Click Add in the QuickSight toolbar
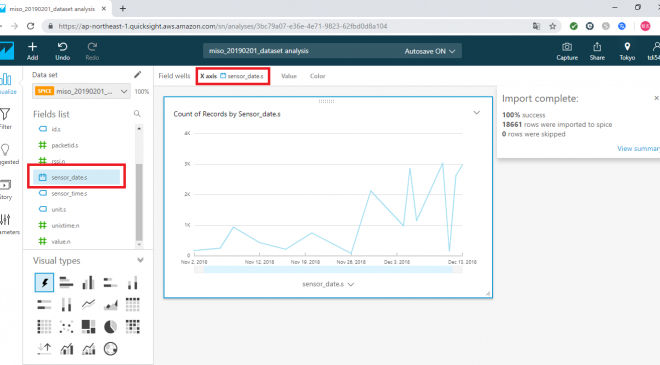This screenshot has width=660, height=365. coord(32,51)
